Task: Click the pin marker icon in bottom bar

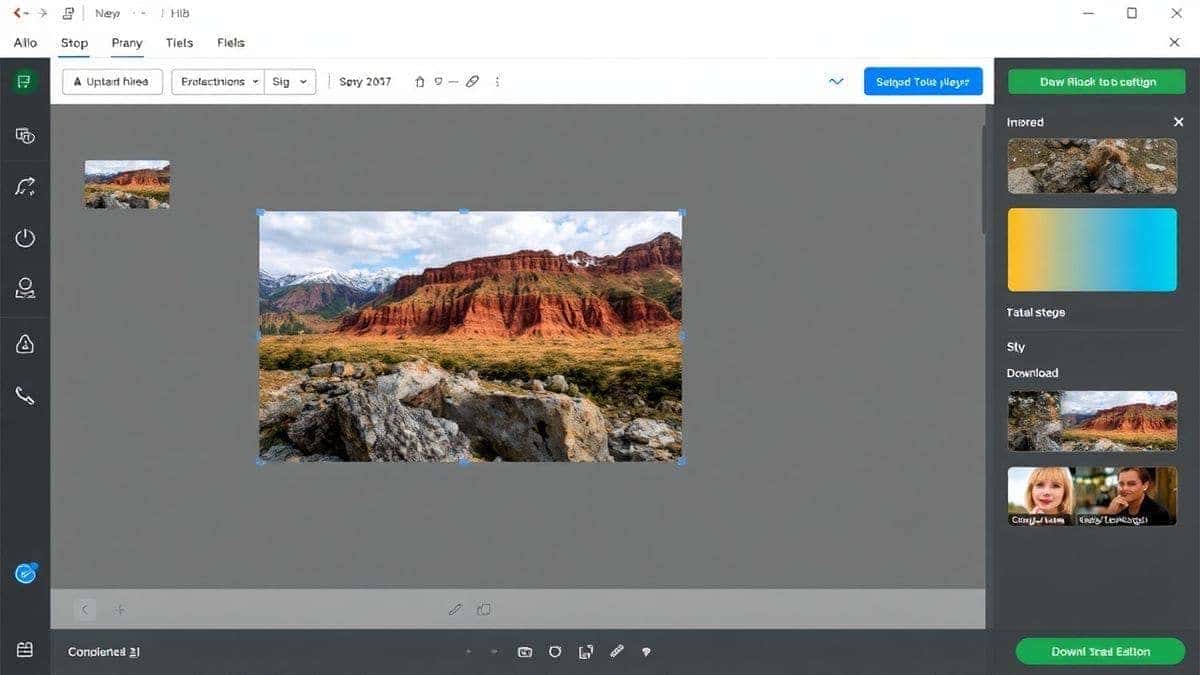Action: tap(646, 652)
